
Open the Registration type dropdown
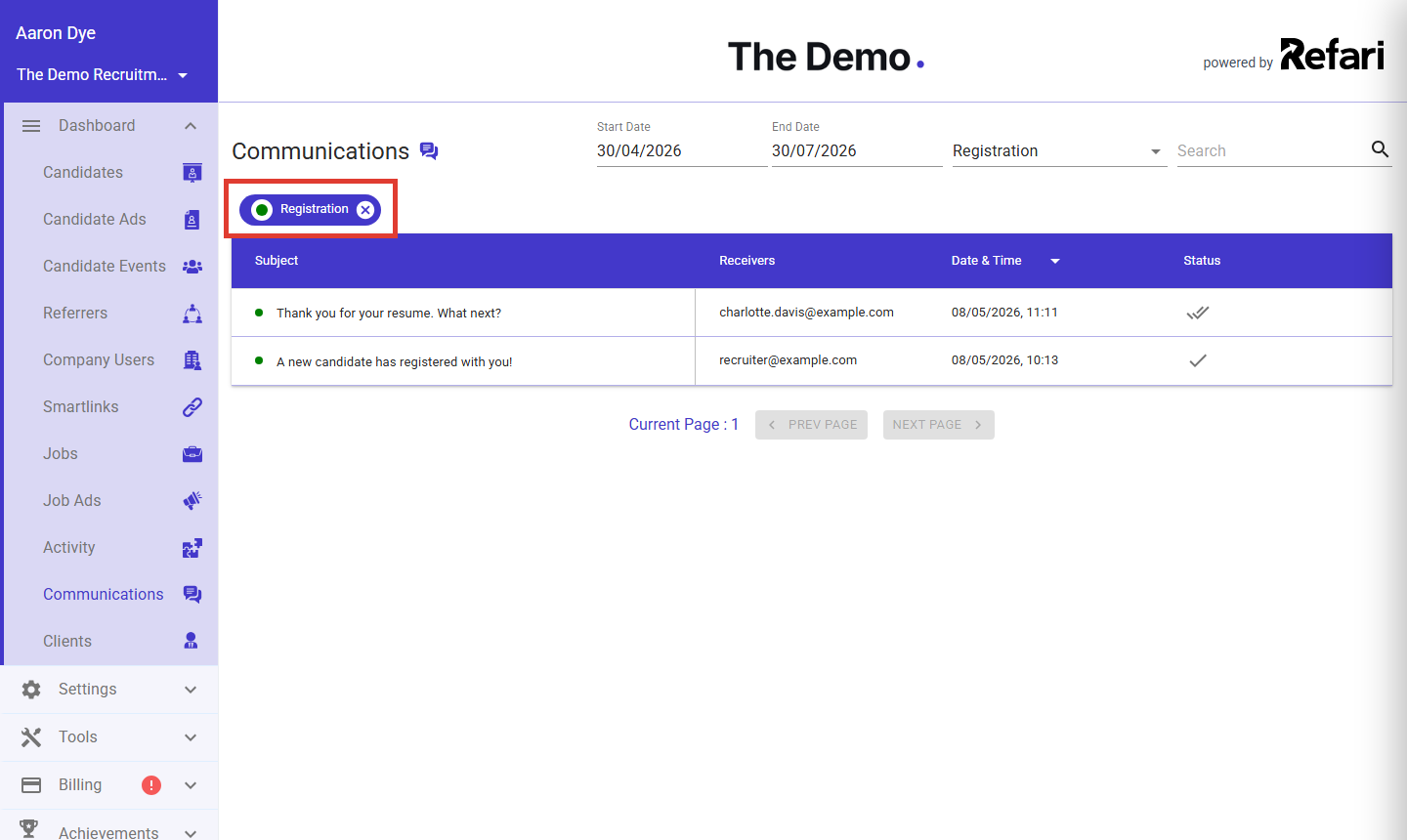pyautogui.click(x=1059, y=150)
